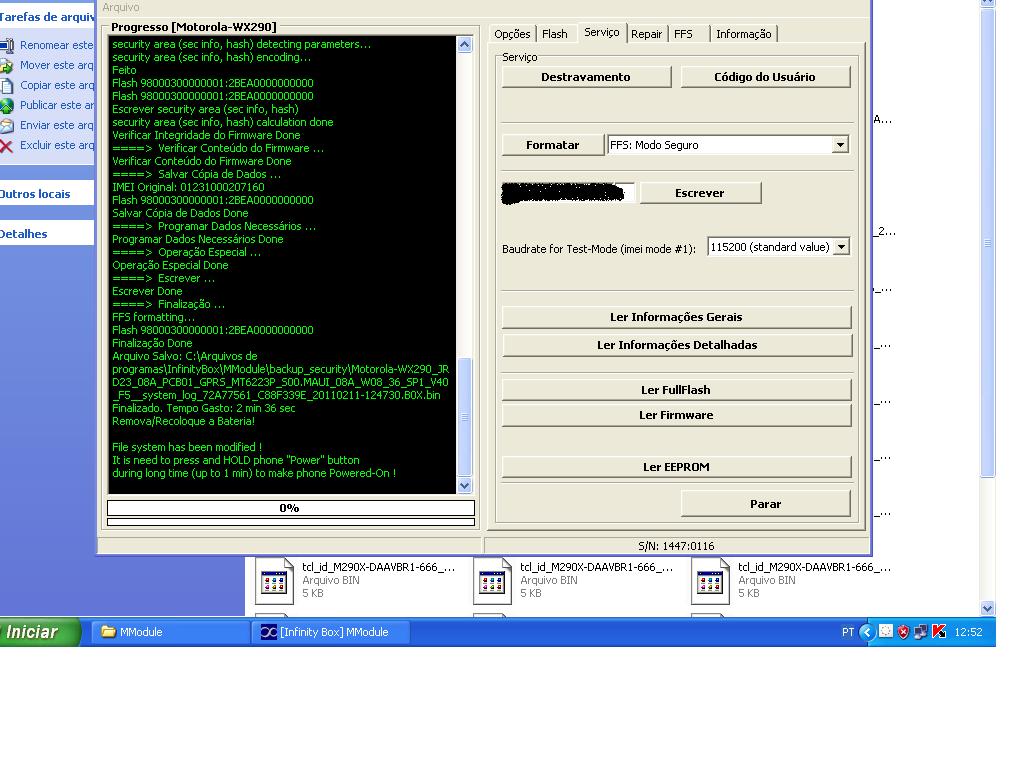Screen dimensions: 1024x768
Task: Click the Parar button
Action: coord(765,504)
